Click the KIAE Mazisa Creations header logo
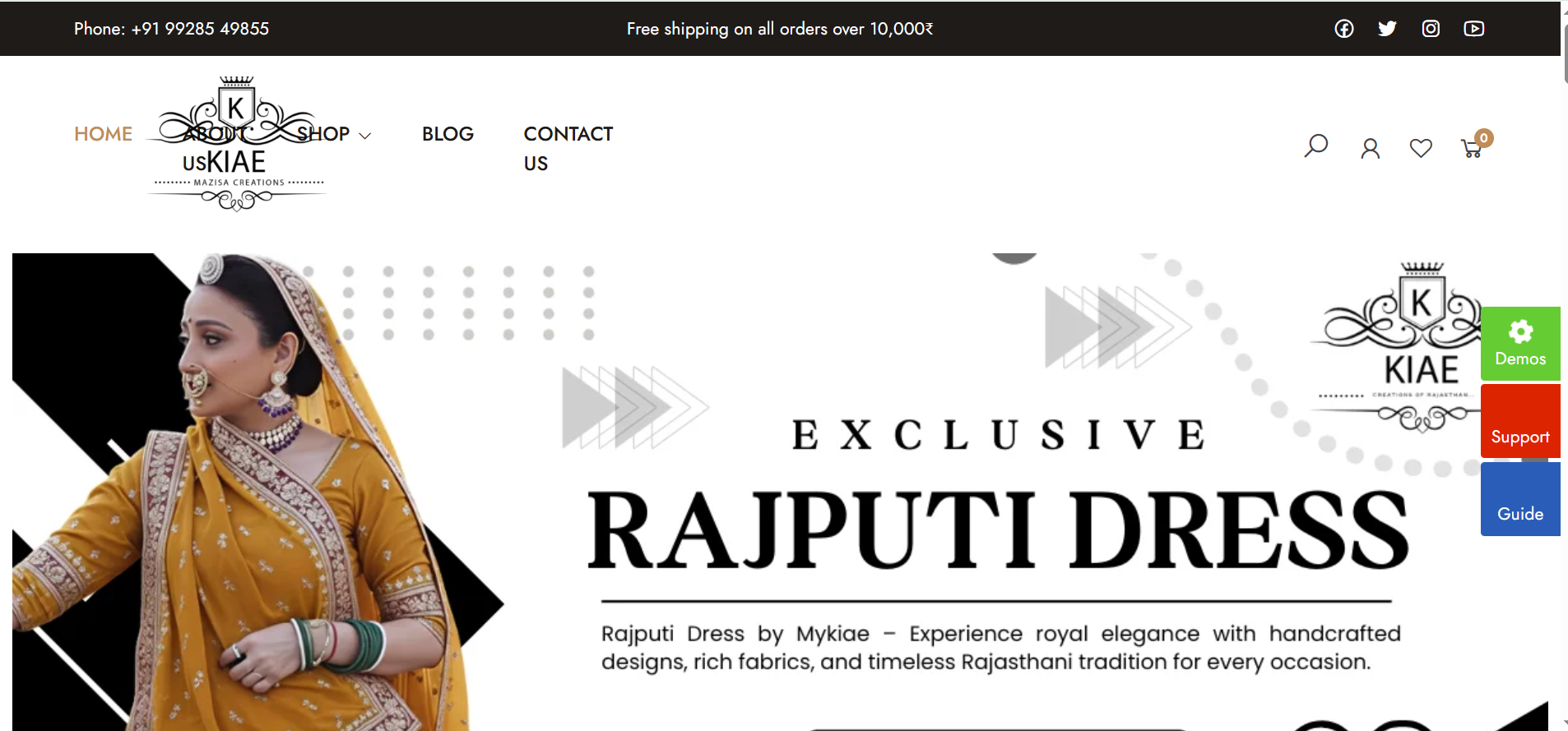Screen dimensions: 1568x731 (237, 144)
